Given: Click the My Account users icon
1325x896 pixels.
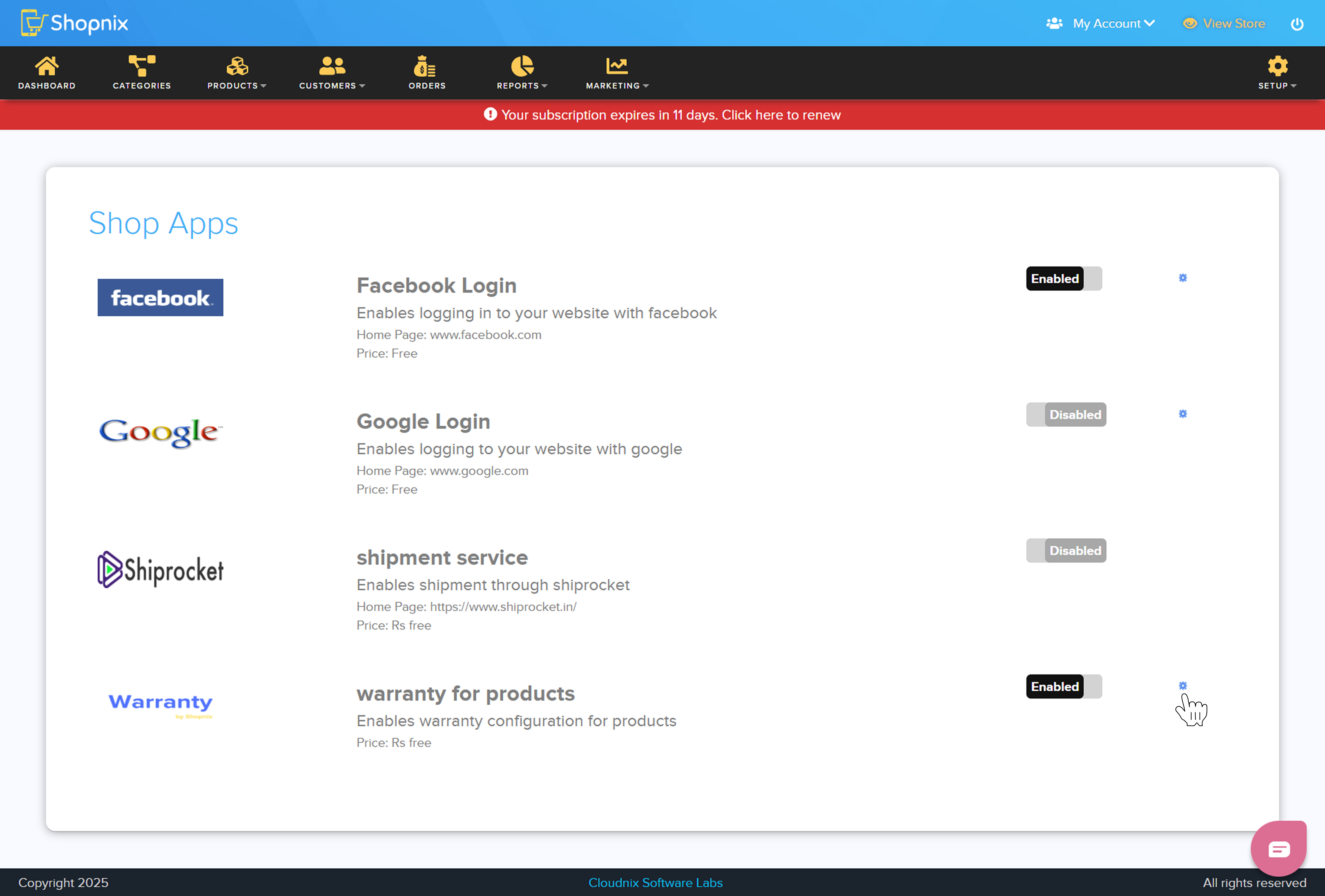Looking at the screenshot, I should coord(1054,23).
